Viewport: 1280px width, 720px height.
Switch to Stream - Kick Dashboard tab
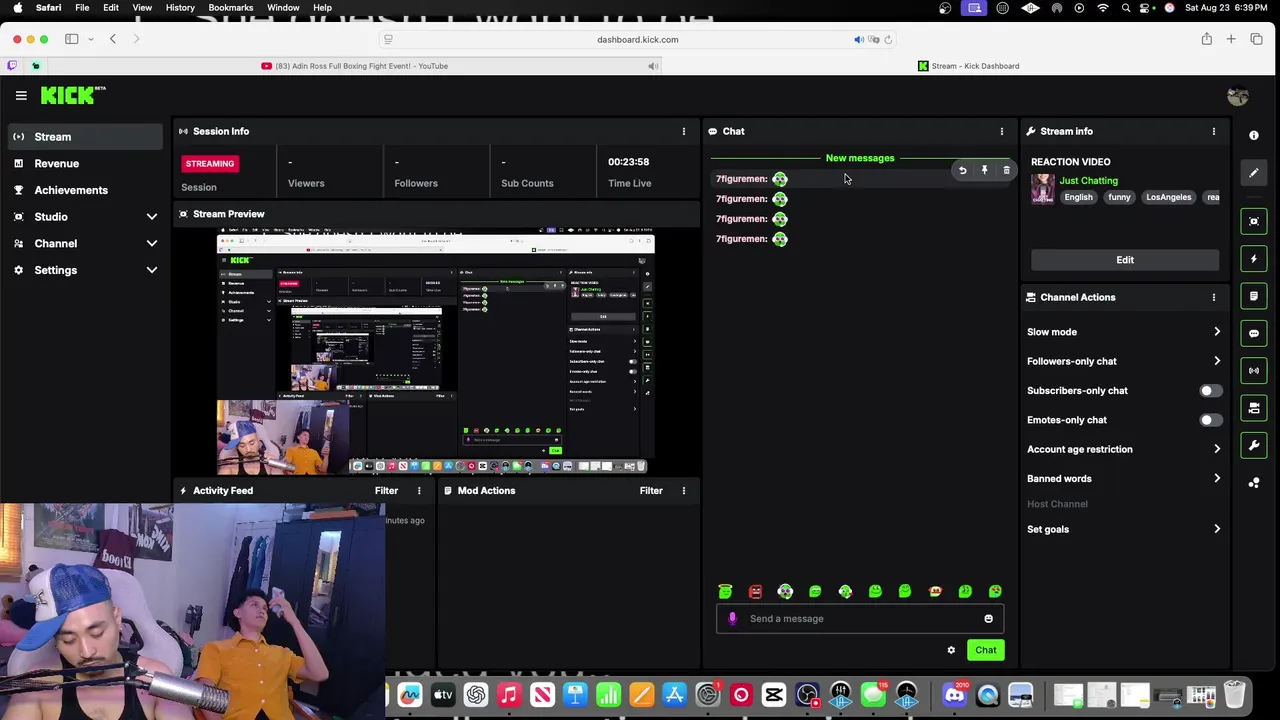(968, 66)
